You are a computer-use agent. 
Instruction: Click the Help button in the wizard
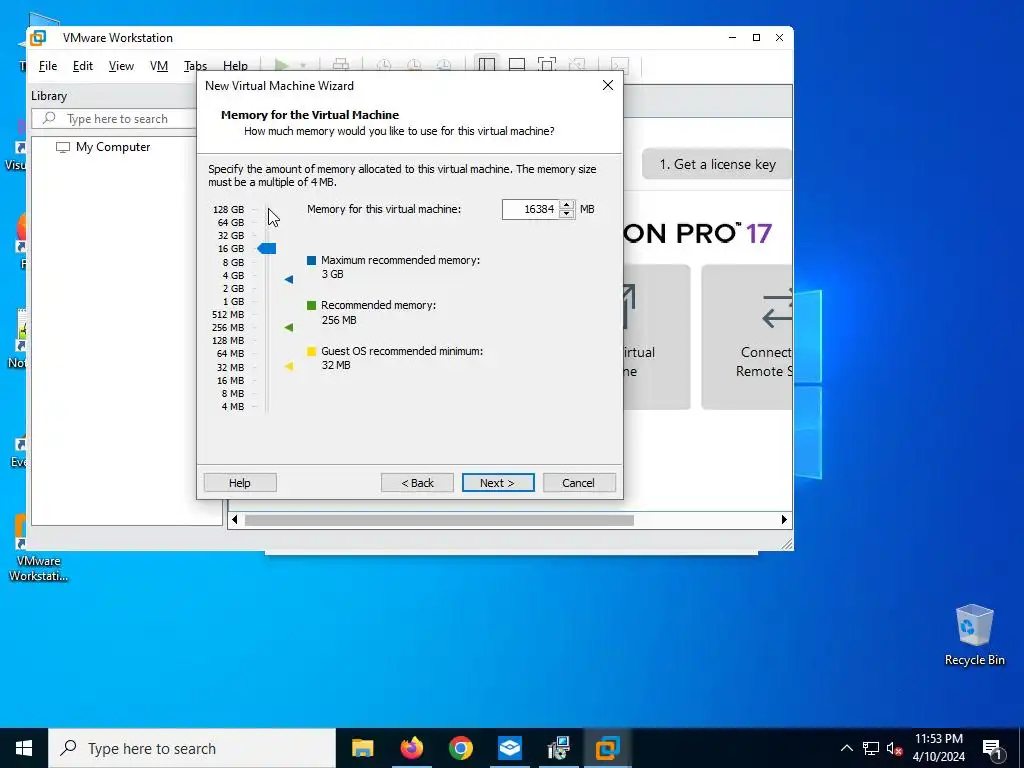(x=240, y=483)
